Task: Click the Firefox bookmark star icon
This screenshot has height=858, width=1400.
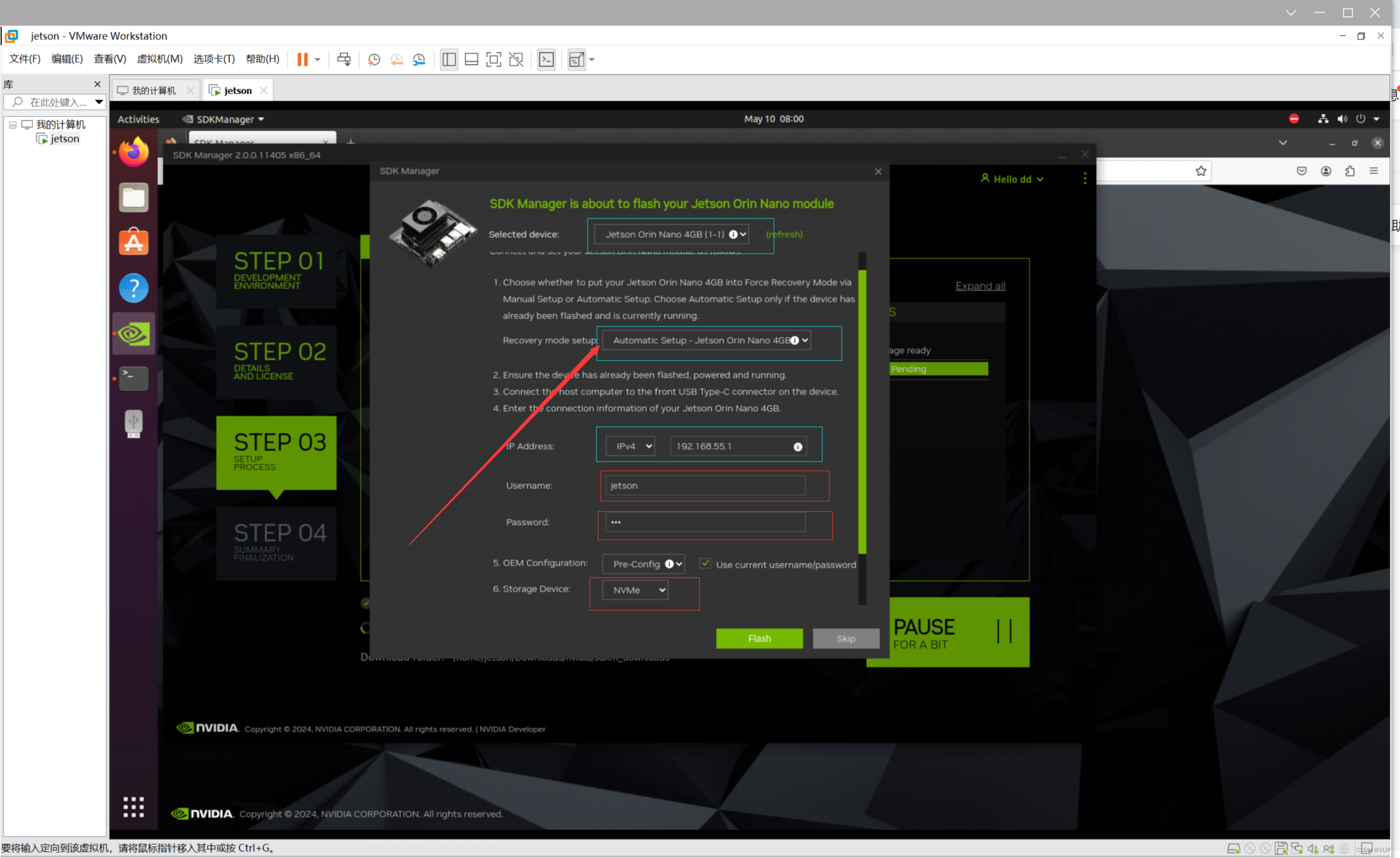Action: [x=1200, y=171]
